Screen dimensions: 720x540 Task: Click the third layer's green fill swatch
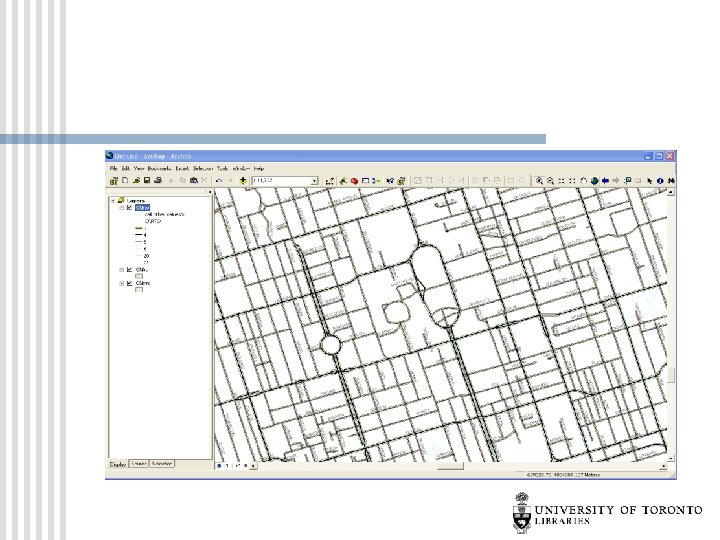139,290
